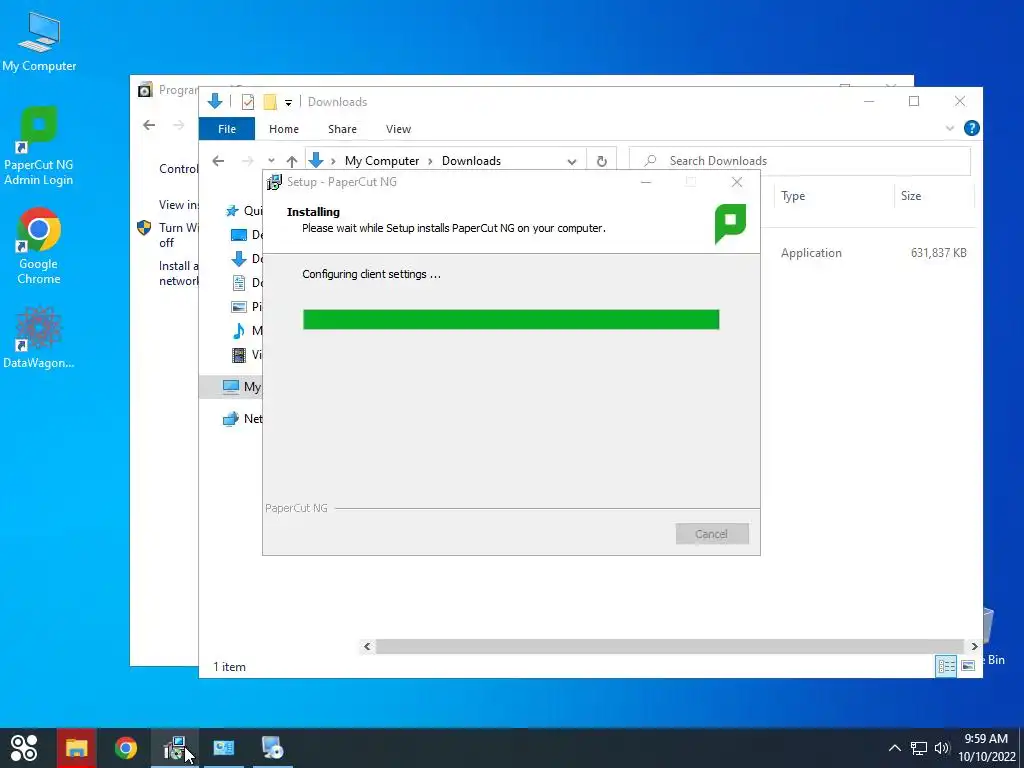Click the setup icon in dialog title bar
Screen dimensions: 1024x768
tap(274, 182)
